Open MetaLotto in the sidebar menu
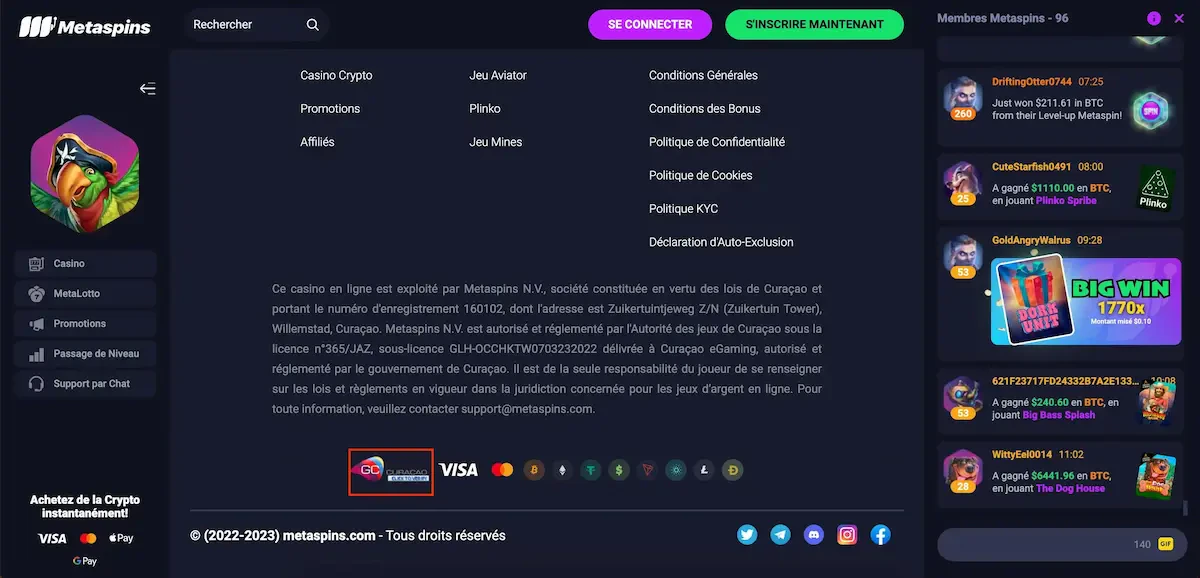Viewport: 1200px width, 578px height. [85, 294]
